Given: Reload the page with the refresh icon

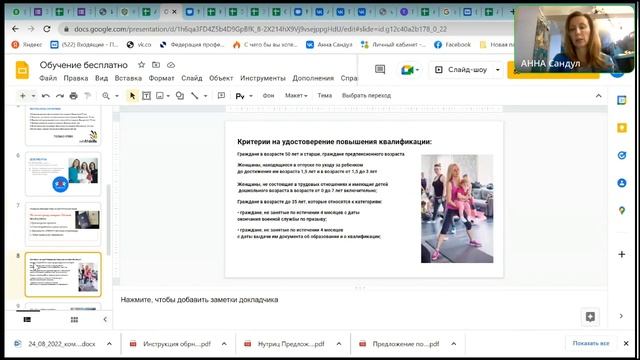Looking at the screenshot, I should click(47, 29).
